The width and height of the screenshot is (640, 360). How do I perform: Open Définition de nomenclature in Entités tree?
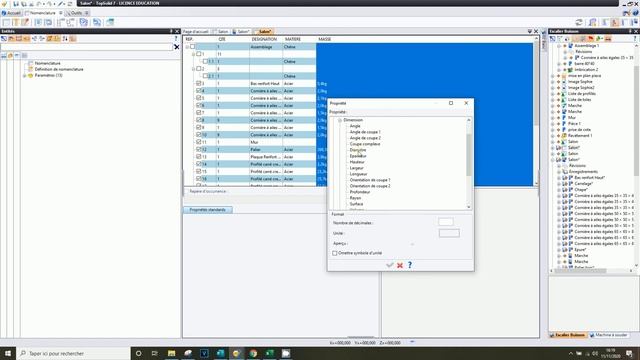coord(59,69)
